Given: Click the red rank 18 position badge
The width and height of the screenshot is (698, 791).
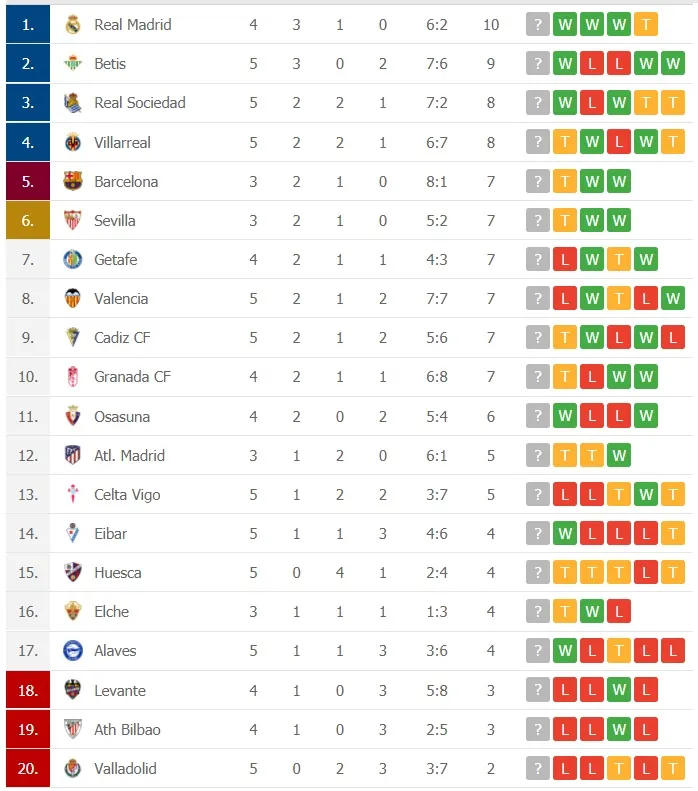Looking at the screenshot, I should [x=28, y=690].
